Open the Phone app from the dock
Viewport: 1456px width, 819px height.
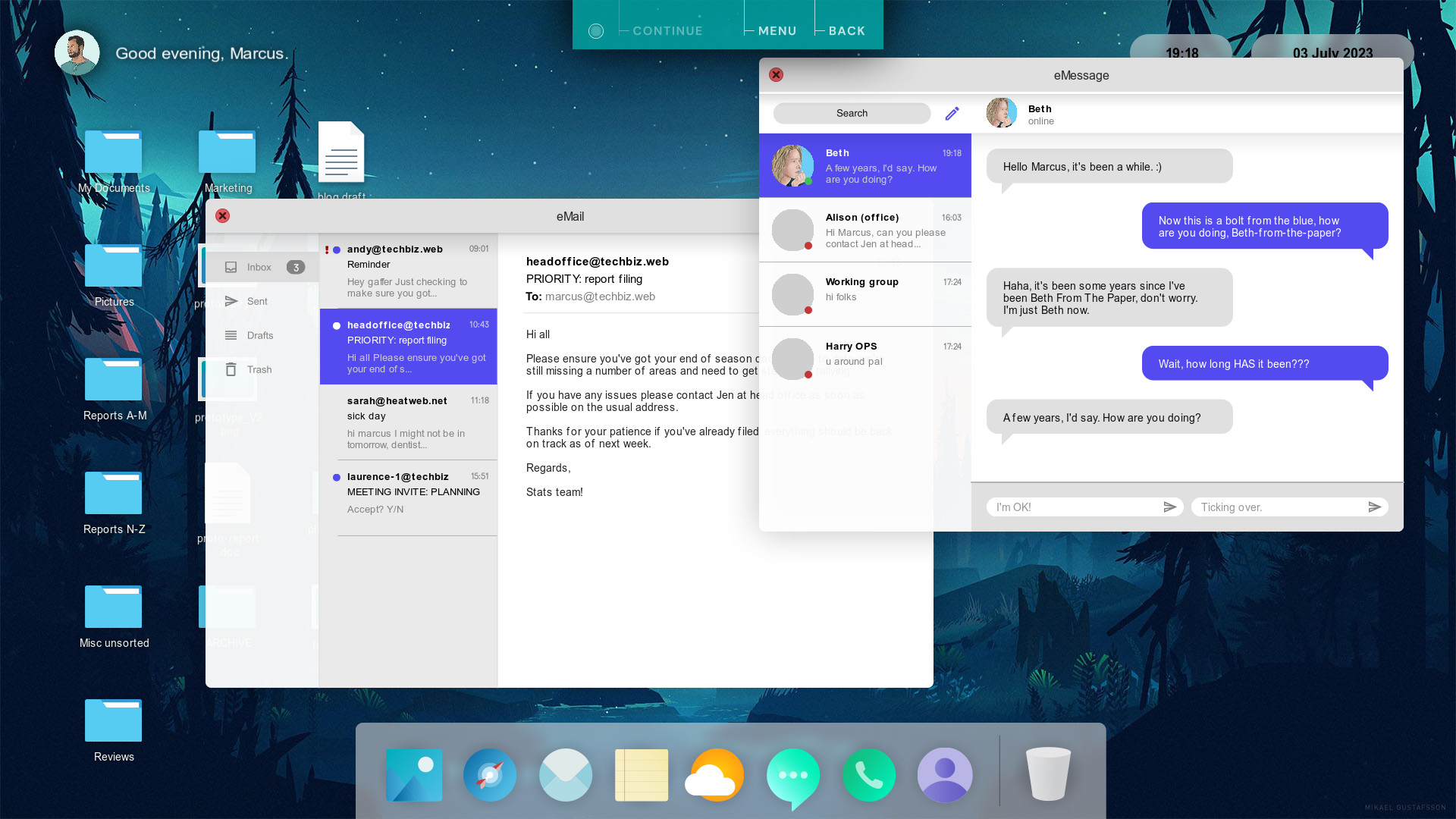[x=869, y=775]
